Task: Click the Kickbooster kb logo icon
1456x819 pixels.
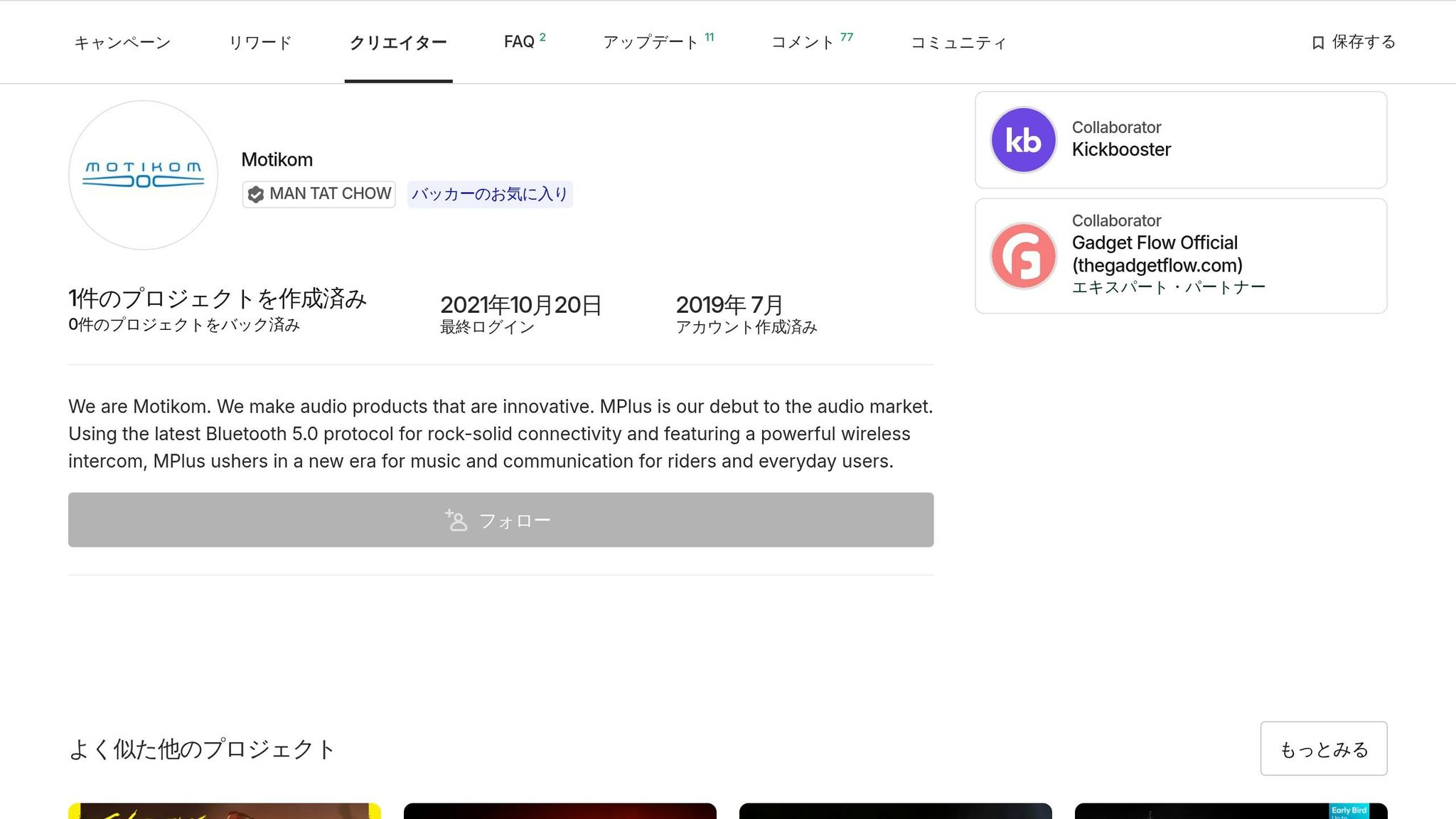Action: [1024, 140]
